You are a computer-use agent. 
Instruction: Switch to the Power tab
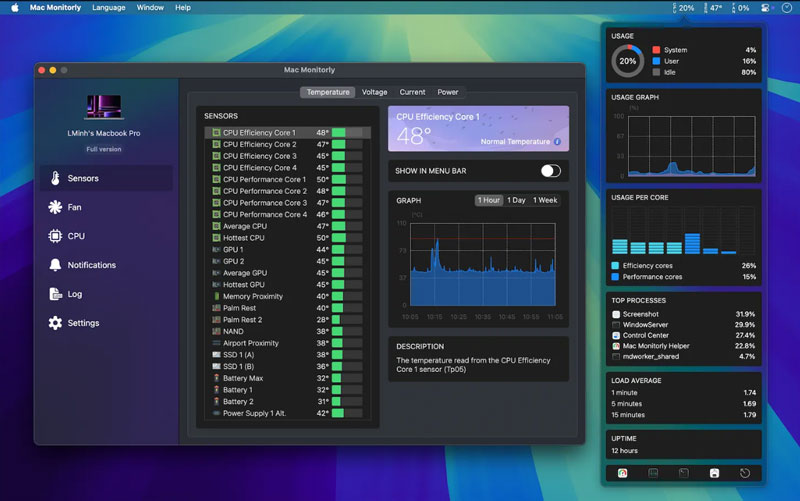pyautogui.click(x=448, y=92)
